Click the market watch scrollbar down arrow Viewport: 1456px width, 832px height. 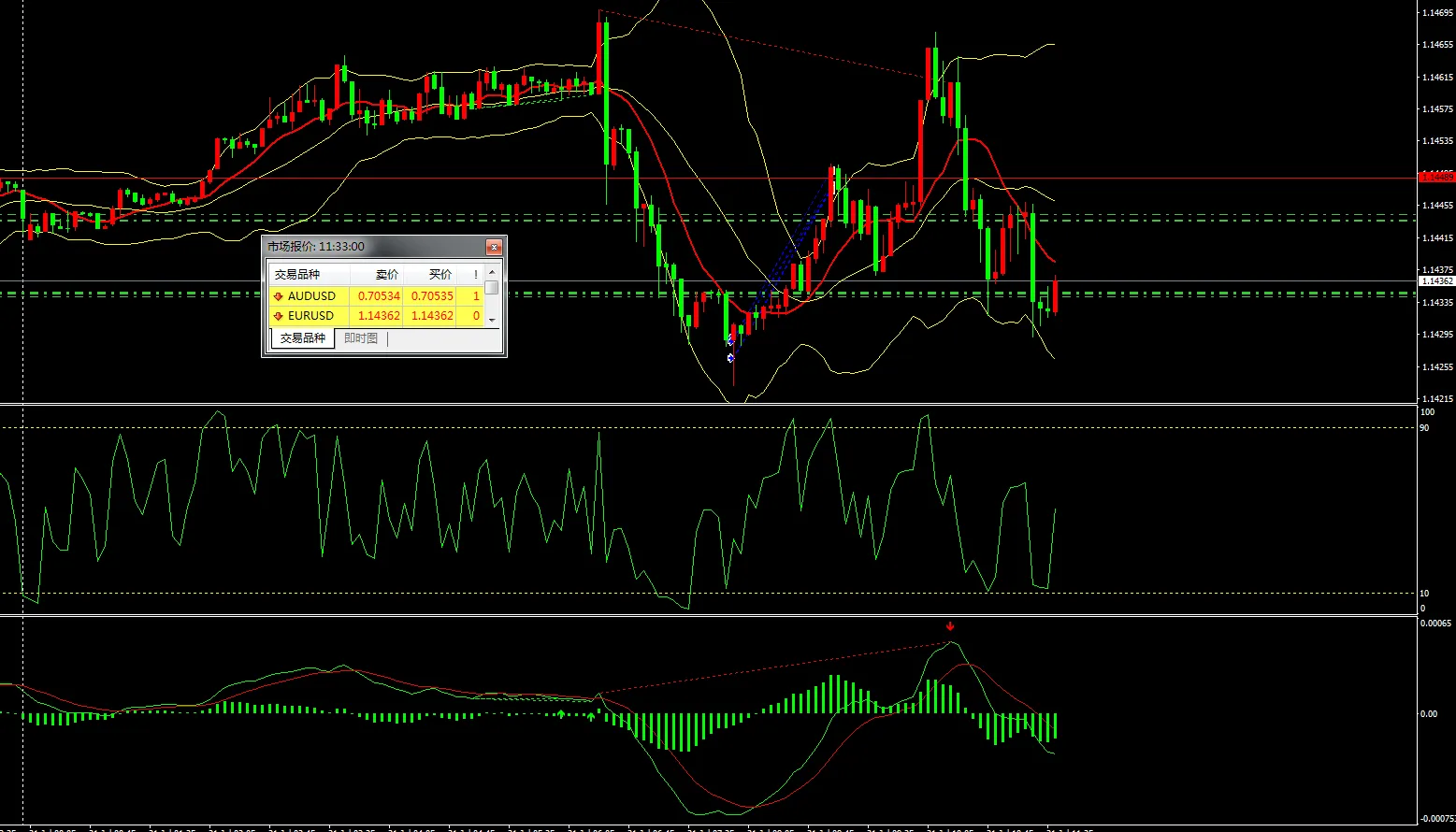[492, 320]
